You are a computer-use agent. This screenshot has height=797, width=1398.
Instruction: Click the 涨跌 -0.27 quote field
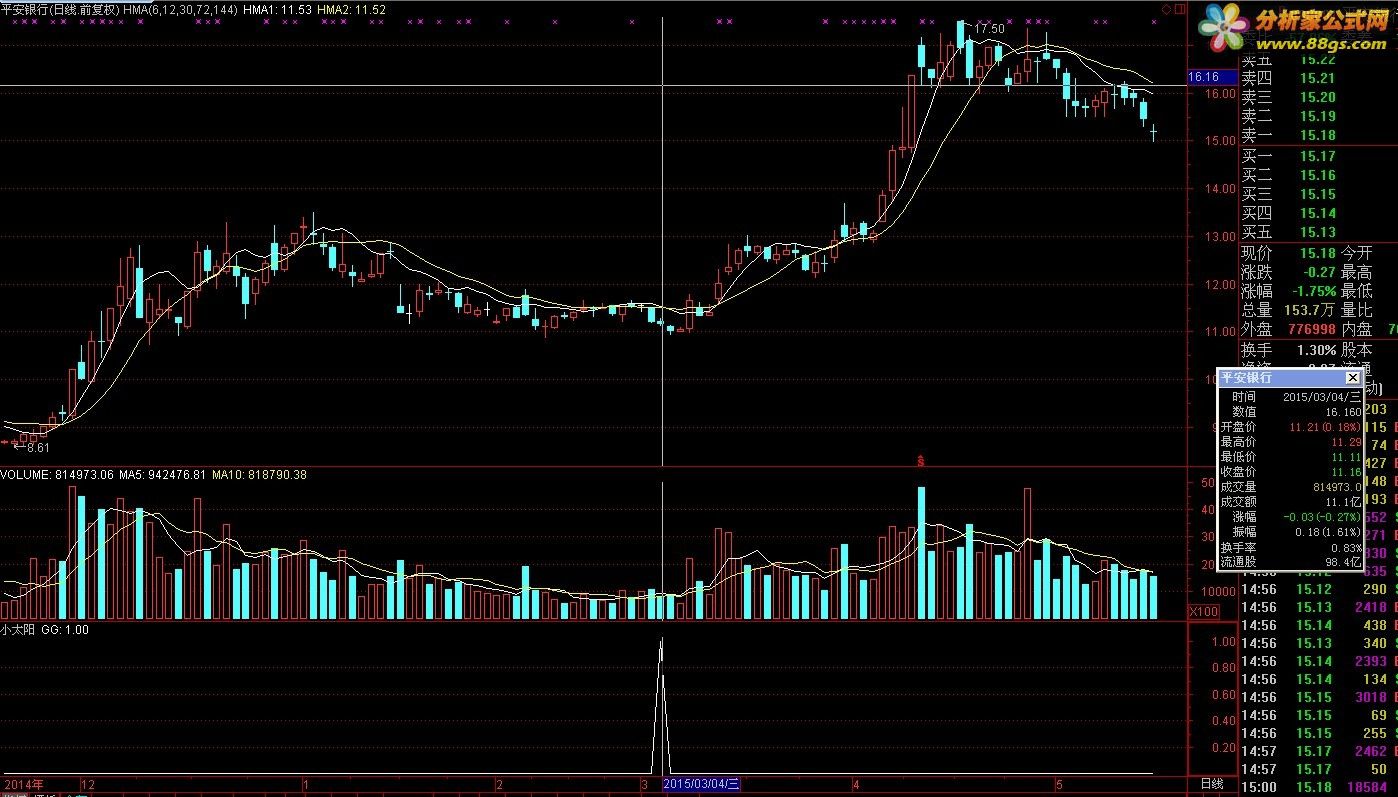pos(1289,272)
